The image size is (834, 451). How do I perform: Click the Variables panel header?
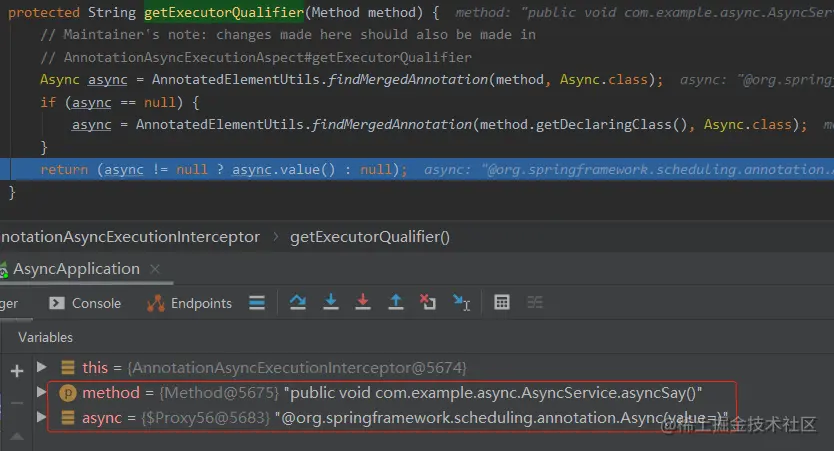coord(45,337)
